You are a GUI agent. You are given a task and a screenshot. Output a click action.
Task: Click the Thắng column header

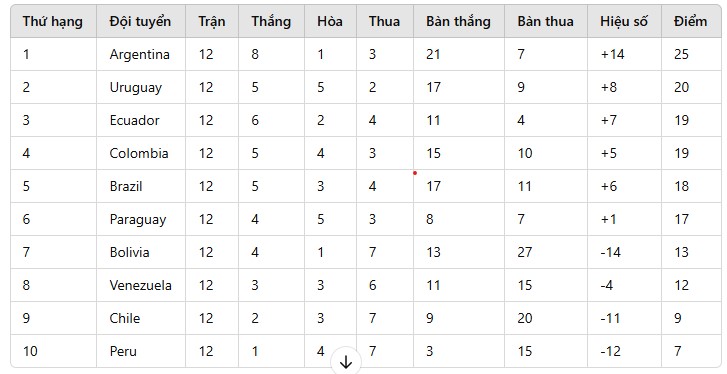(271, 21)
